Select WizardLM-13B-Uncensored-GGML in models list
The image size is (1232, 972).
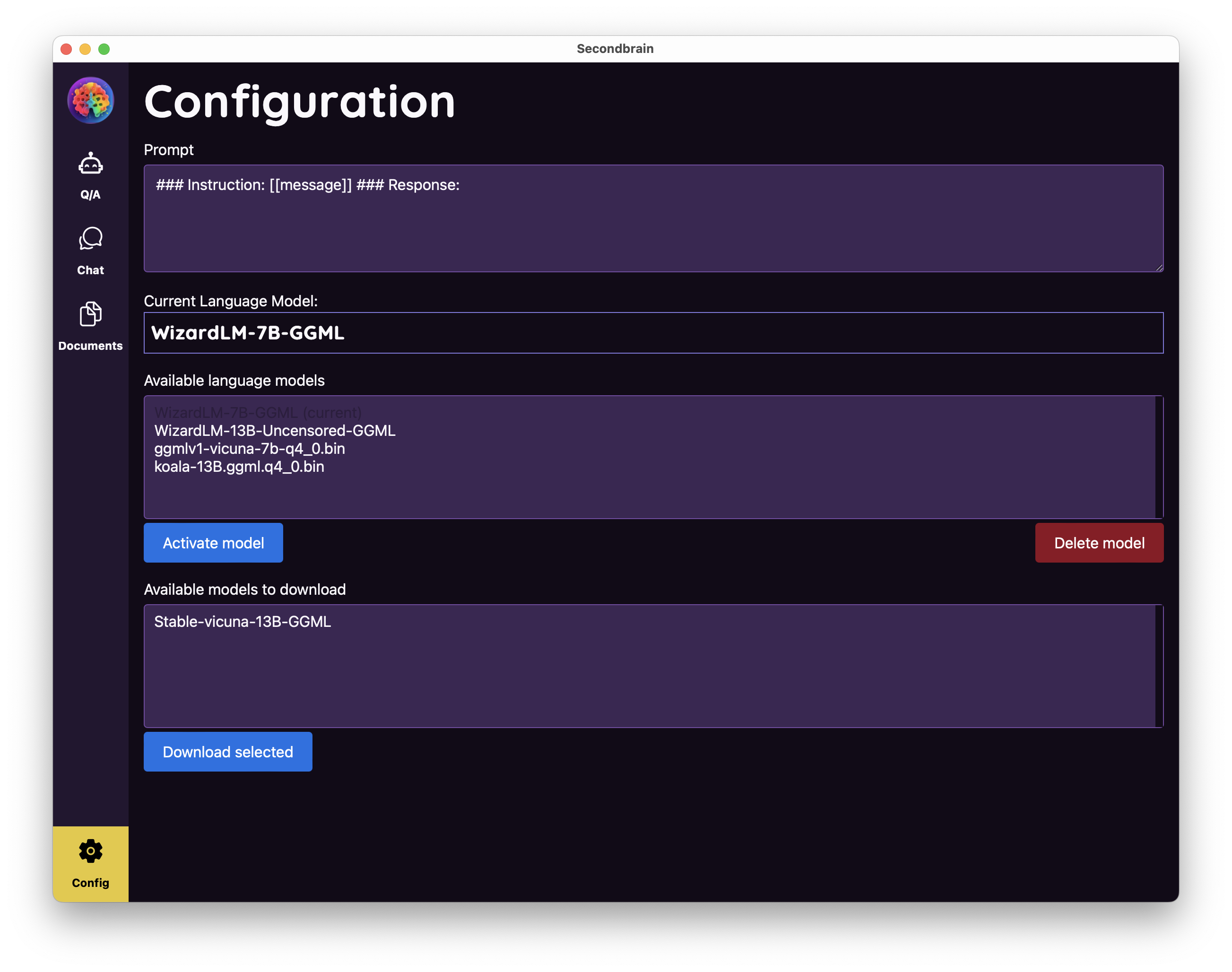(x=275, y=431)
